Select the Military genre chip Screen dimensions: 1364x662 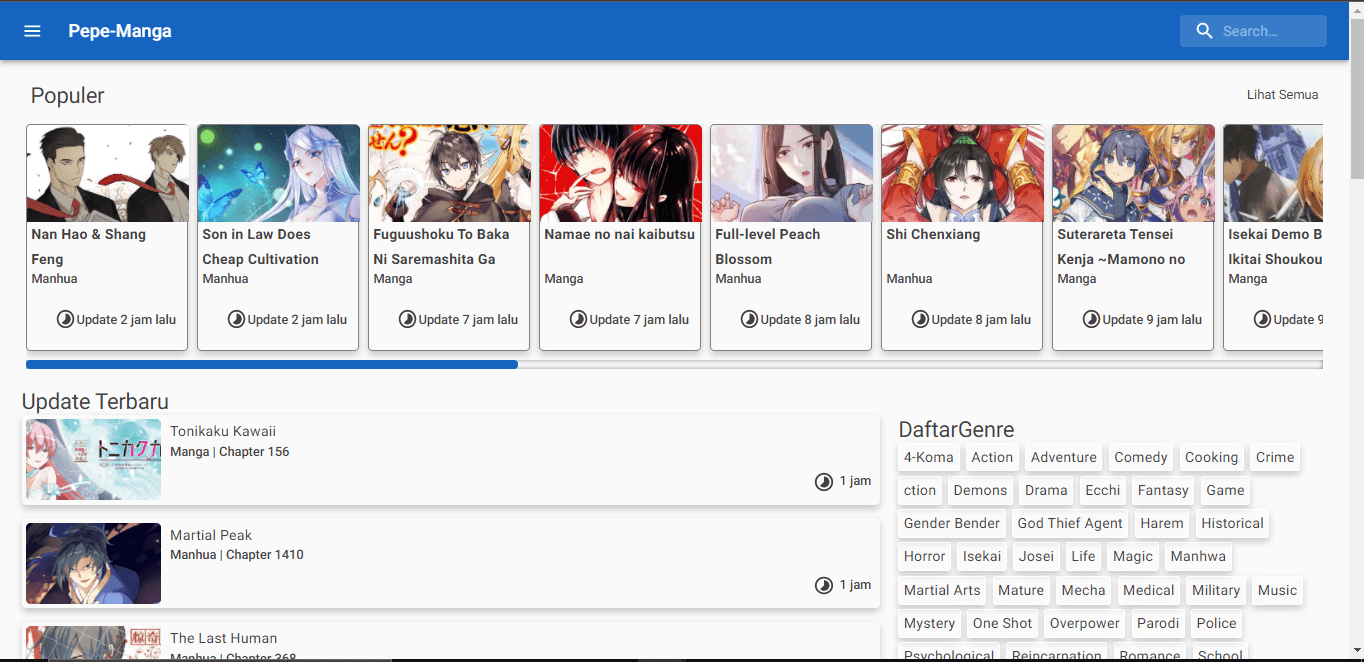click(x=1216, y=590)
